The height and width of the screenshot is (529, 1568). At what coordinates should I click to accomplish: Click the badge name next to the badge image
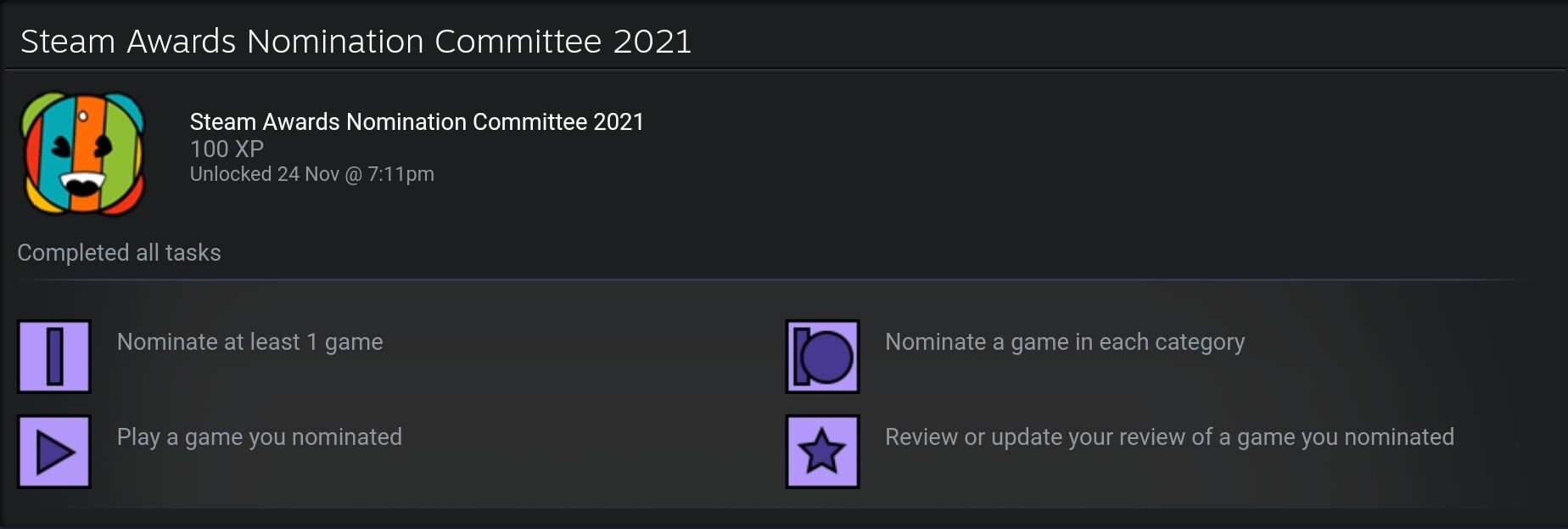click(x=417, y=122)
